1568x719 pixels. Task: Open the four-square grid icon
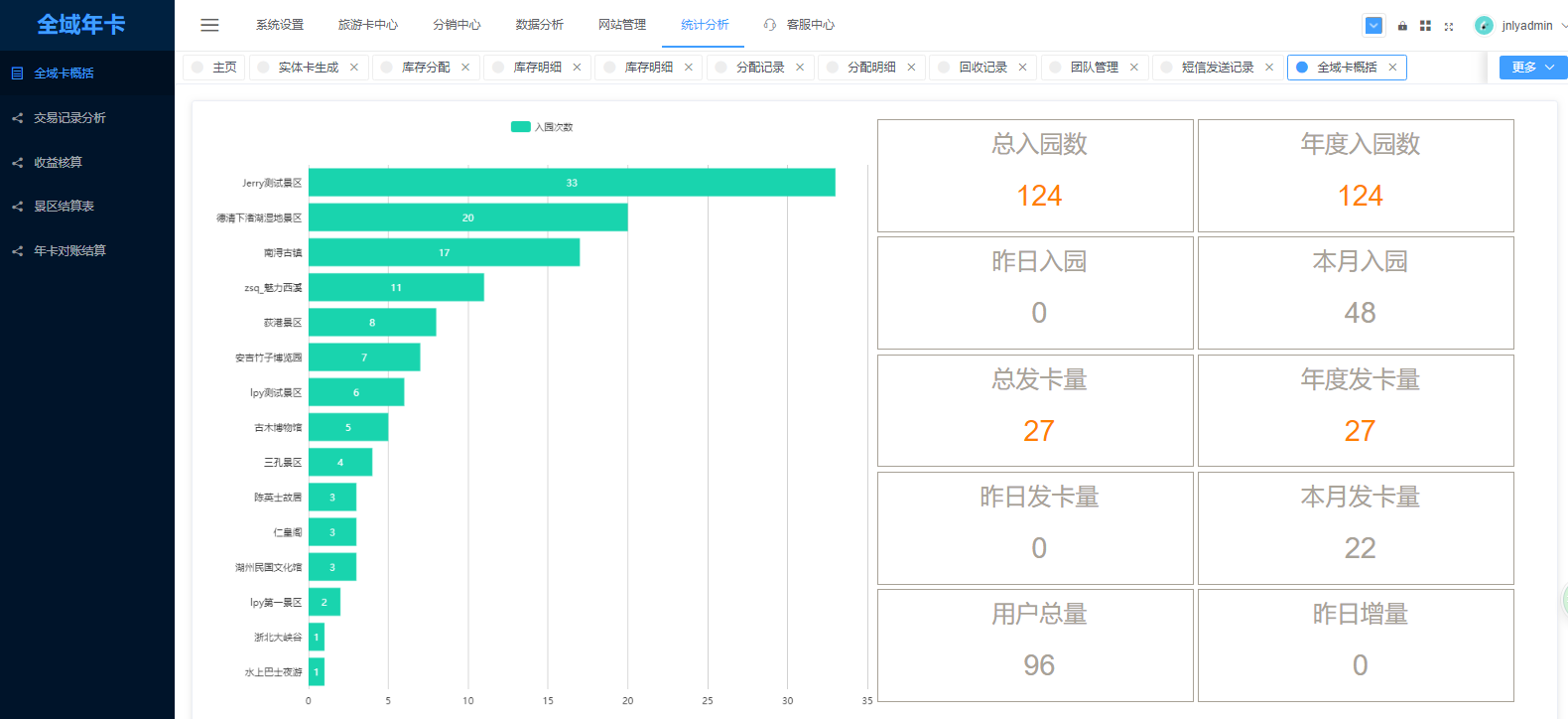1425,26
